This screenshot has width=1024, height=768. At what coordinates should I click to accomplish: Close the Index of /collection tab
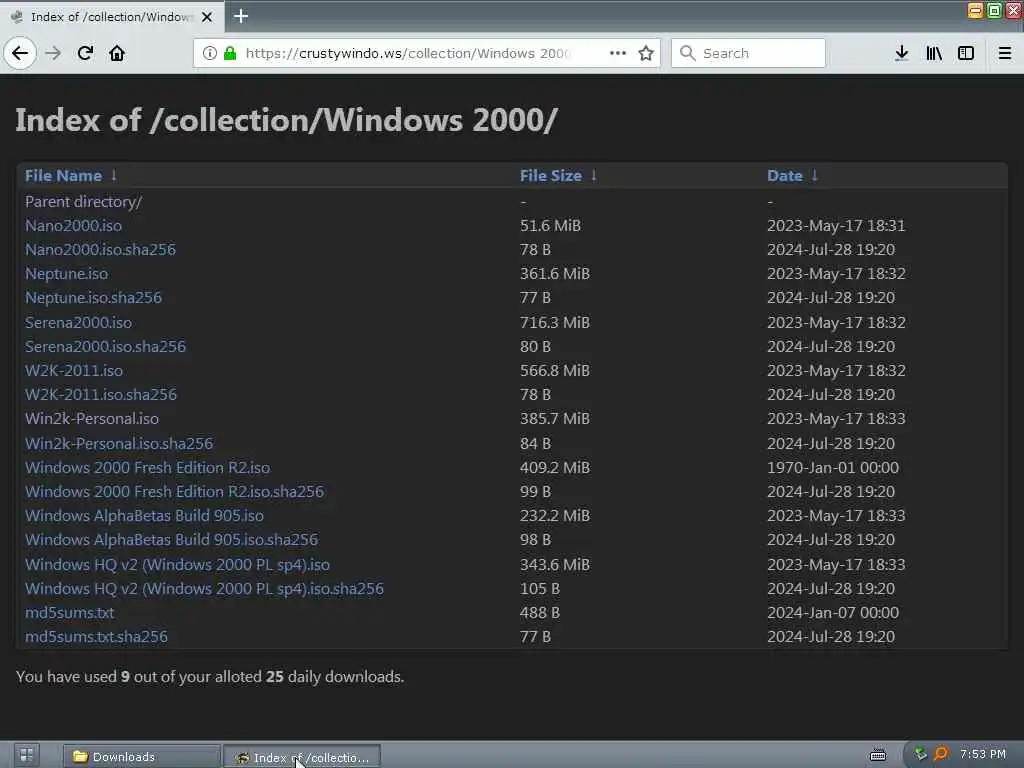(207, 17)
